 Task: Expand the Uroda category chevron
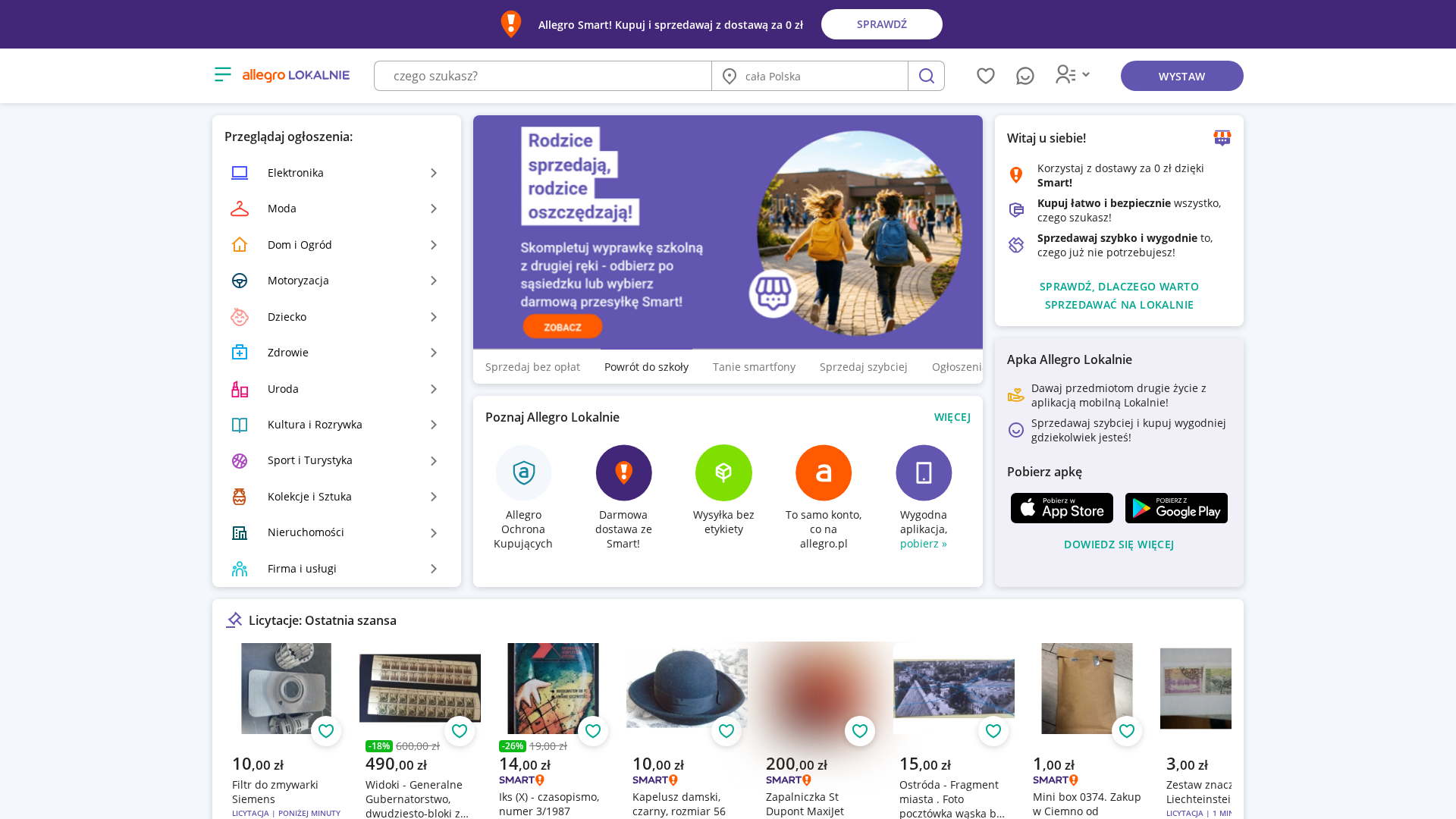(x=434, y=389)
